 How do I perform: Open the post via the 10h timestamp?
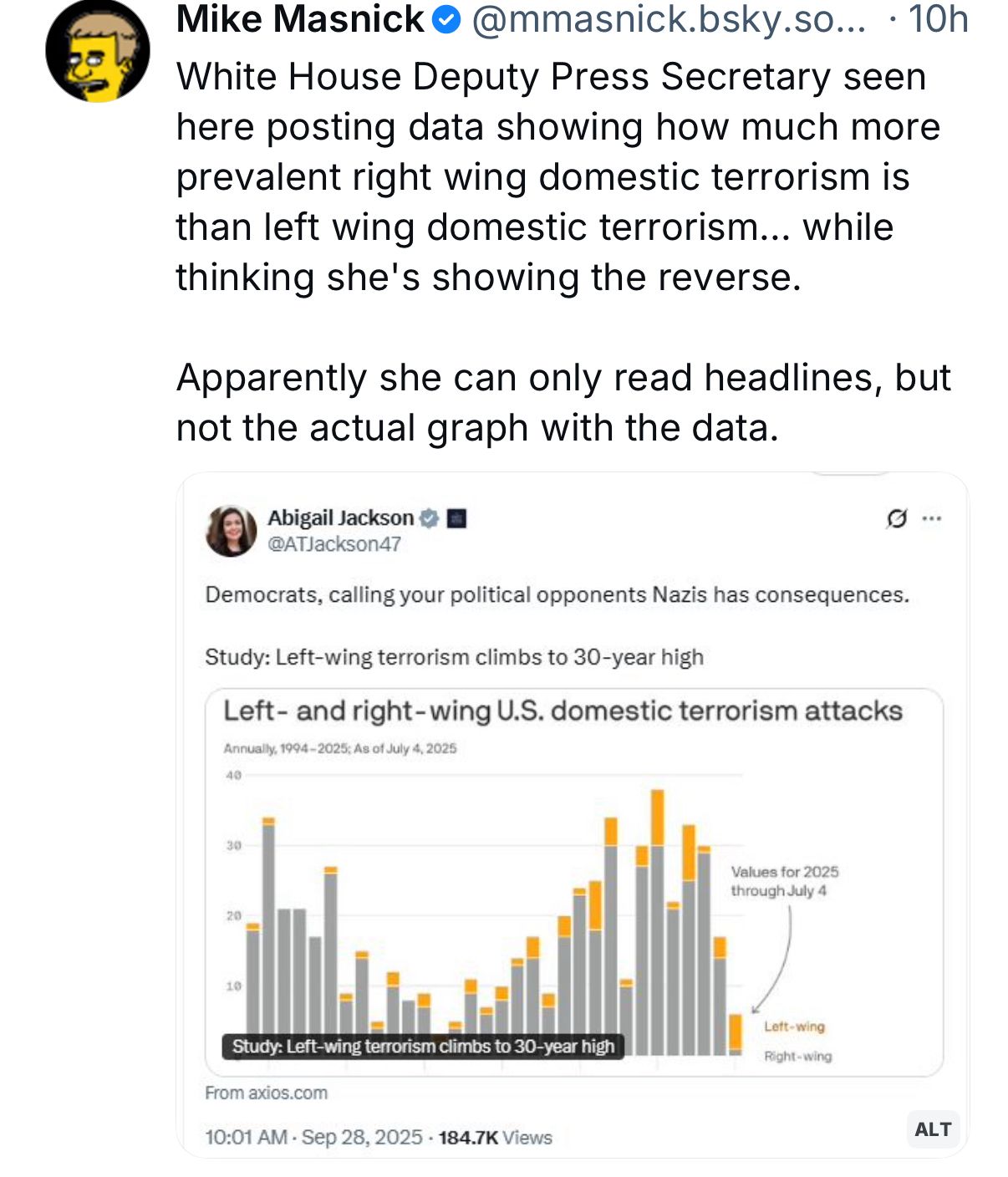coord(938,20)
